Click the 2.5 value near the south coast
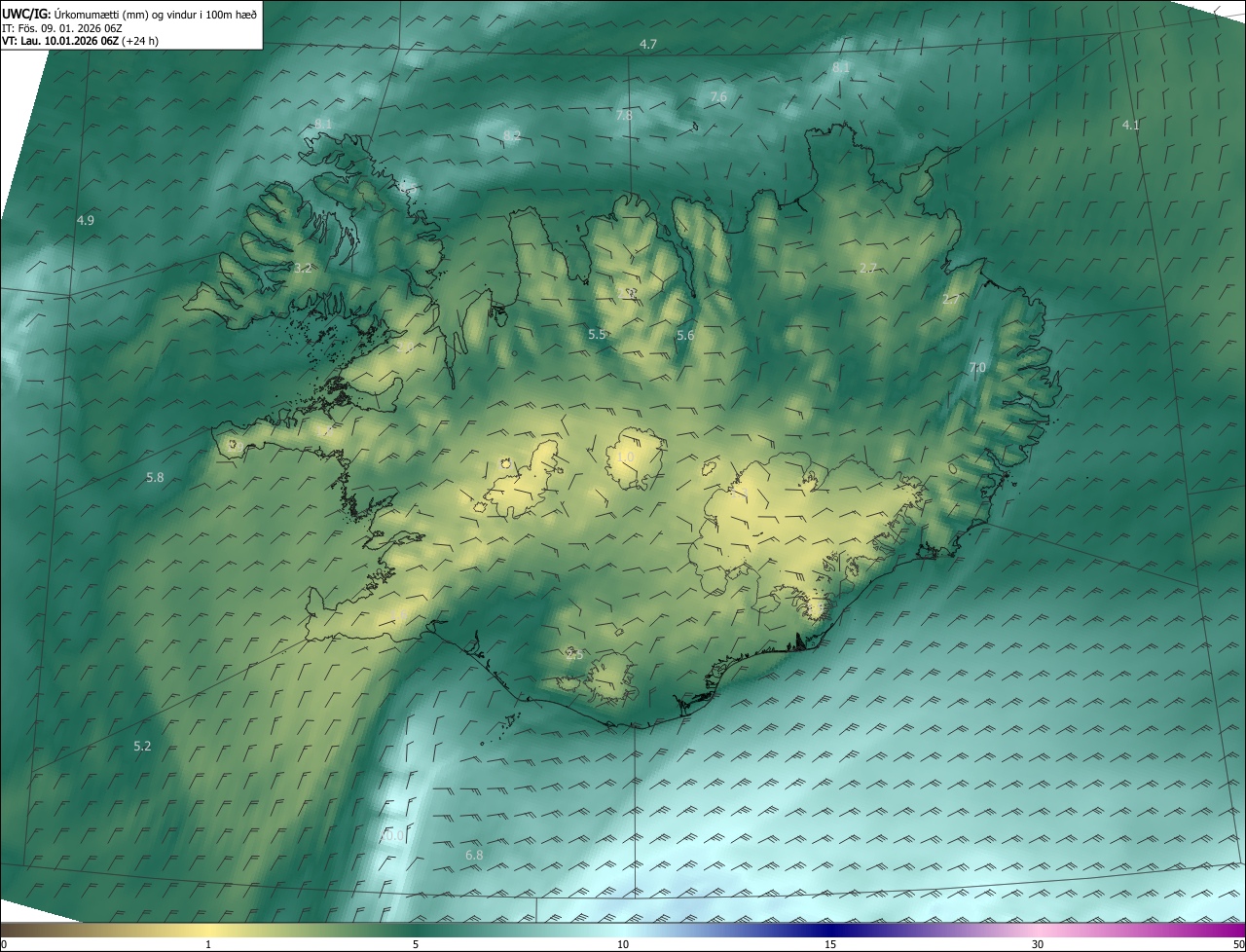Screen dimensions: 1246x952 (x=574, y=655)
